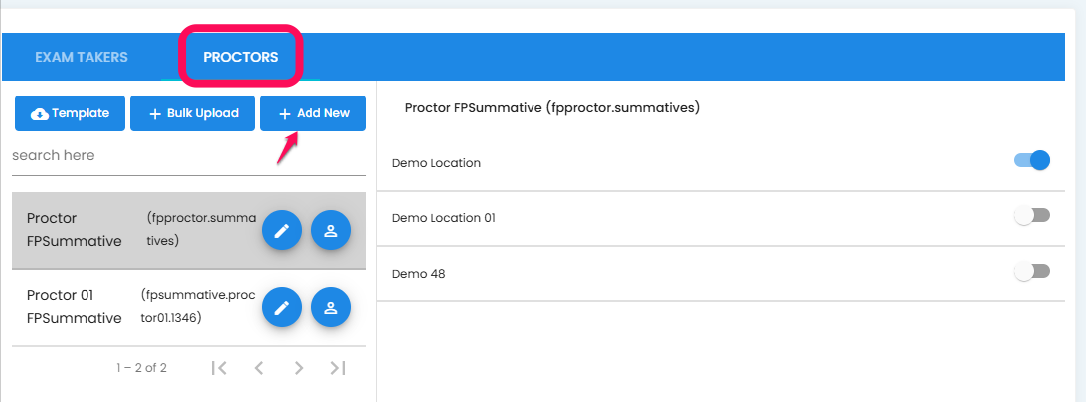Click the person icon for Proctor 01 FPSummative
Screen dimensions: 1086x402
click(x=331, y=308)
